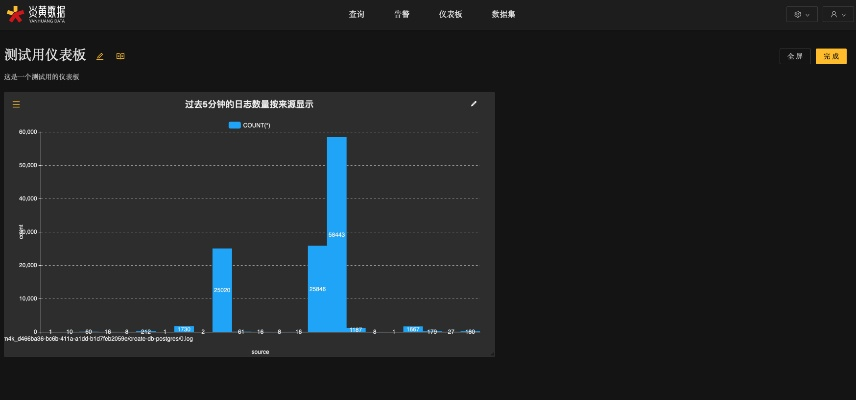Click the book icon next to dashboard title

point(120,57)
